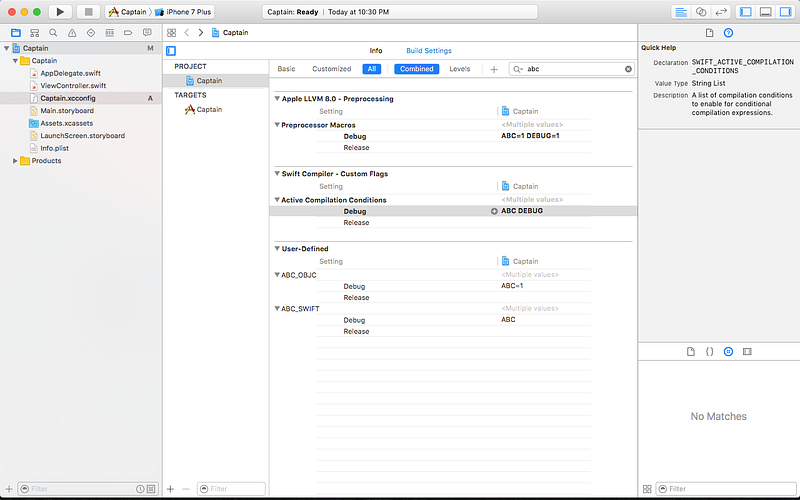The image size is (800, 500).
Task: Show Customized build settings
Action: point(332,69)
